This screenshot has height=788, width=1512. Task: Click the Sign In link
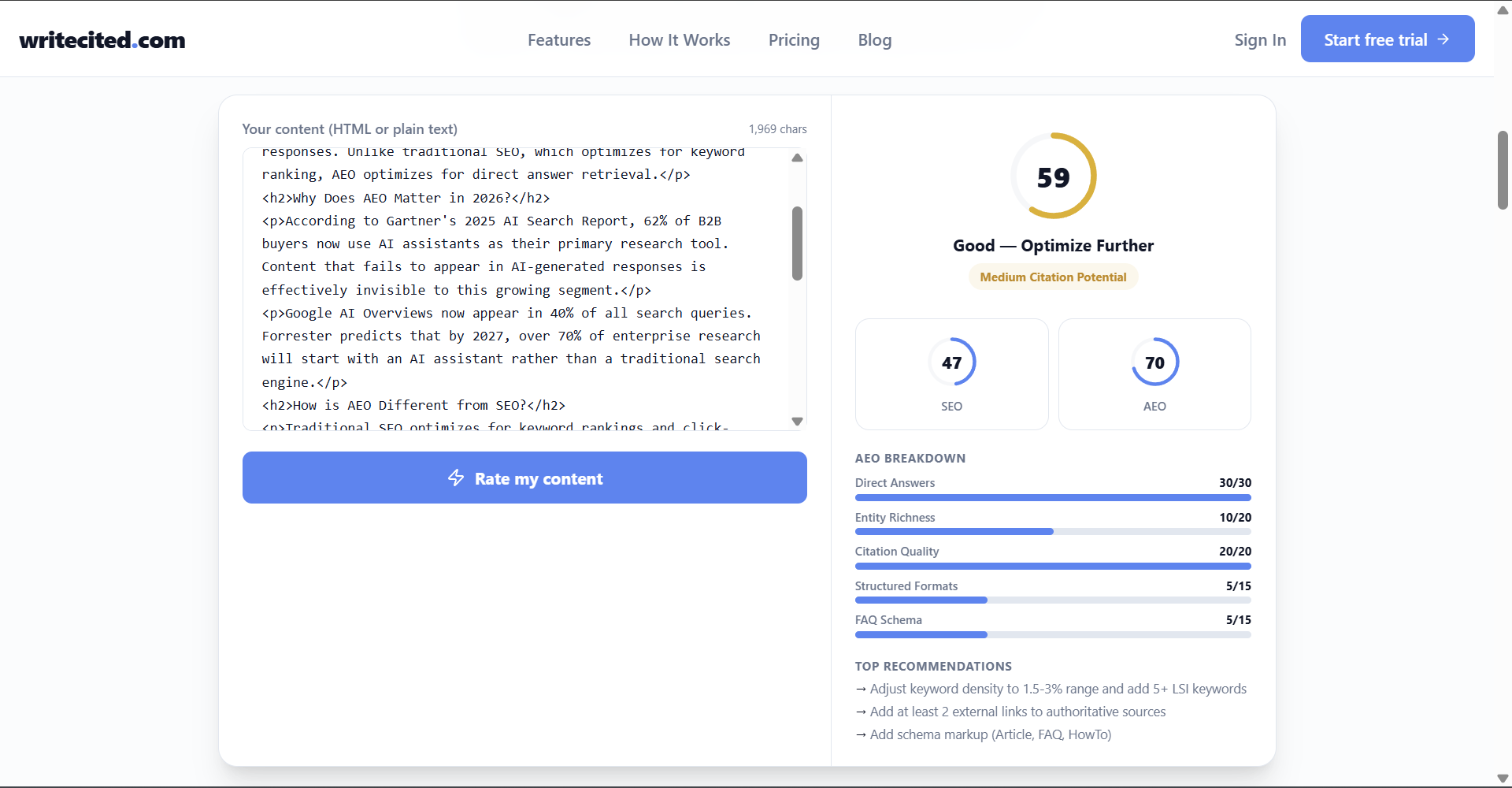[x=1259, y=40]
